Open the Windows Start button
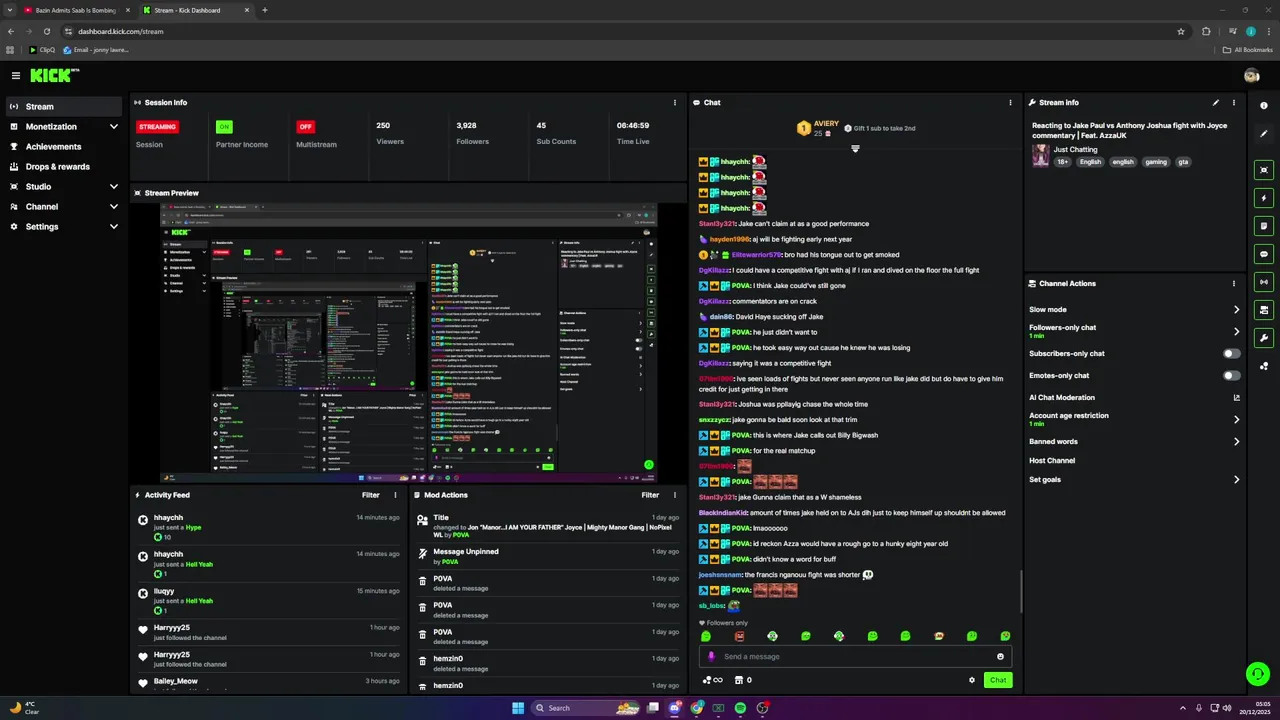The height and width of the screenshot is (720, 1280). [x=518, y=708]
